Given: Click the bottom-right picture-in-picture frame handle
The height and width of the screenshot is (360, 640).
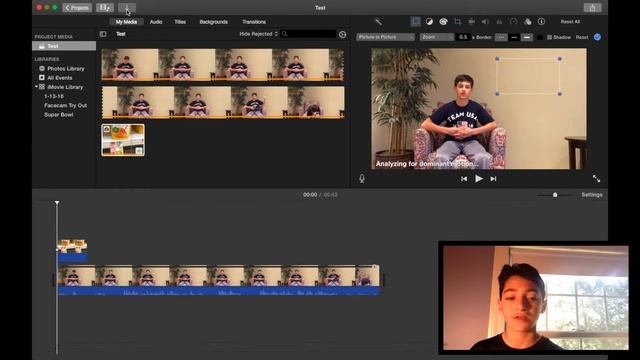Looking at the screenshot, I should (560, 94).
